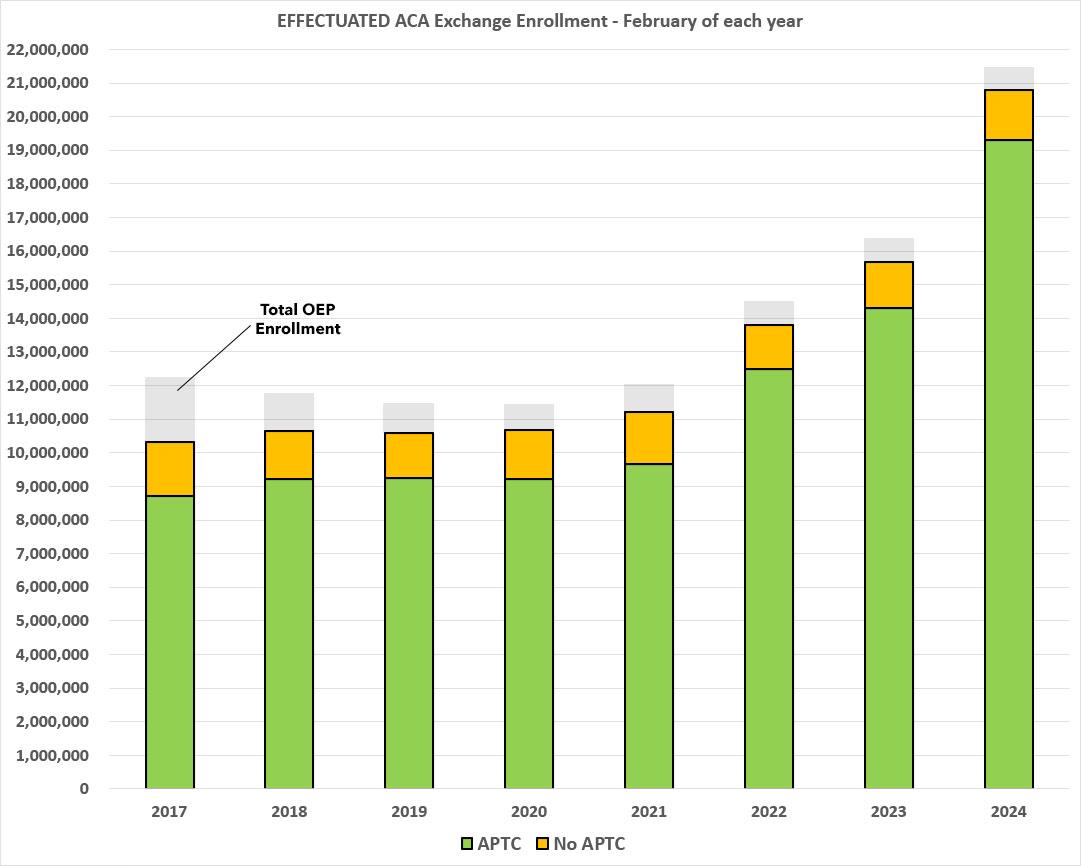Click the 2024 x-axis year label

(x=1008, y=812)
